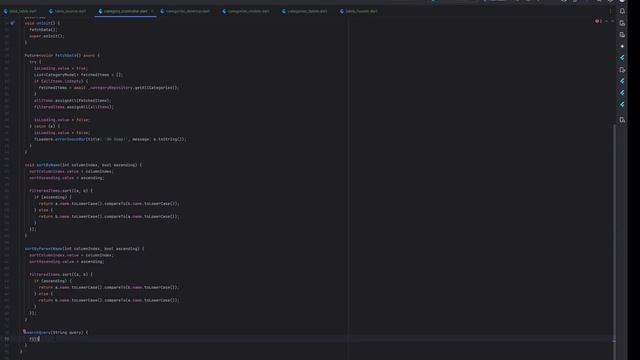Viewport: 640px width, 360px height.
Task: Click the 'List<CategoryModel> fetchedItems' line
Action: pos(78,75)
